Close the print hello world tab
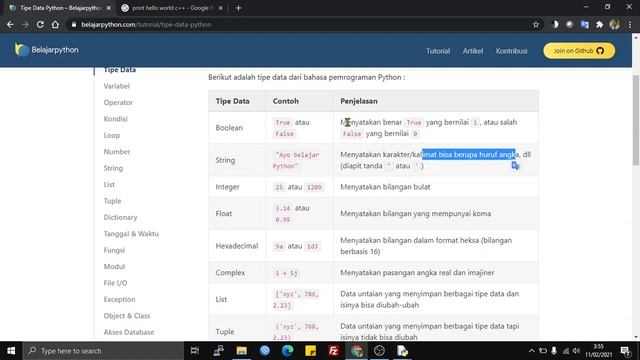Image resolution: width=640 pixels, height=360 pixels. tap(220, 8)
